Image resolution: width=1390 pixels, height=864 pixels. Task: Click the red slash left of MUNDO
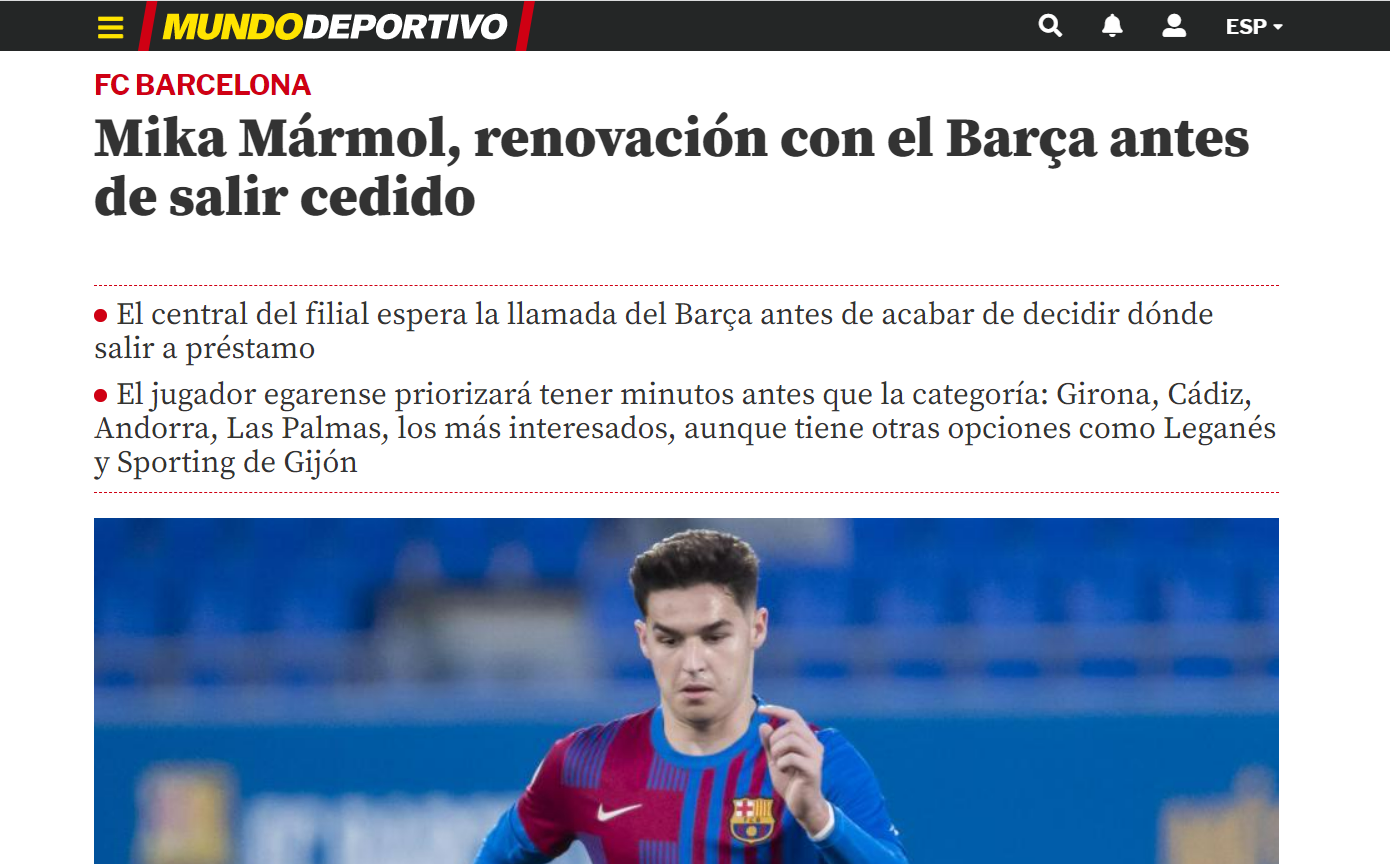pos(147,26)
